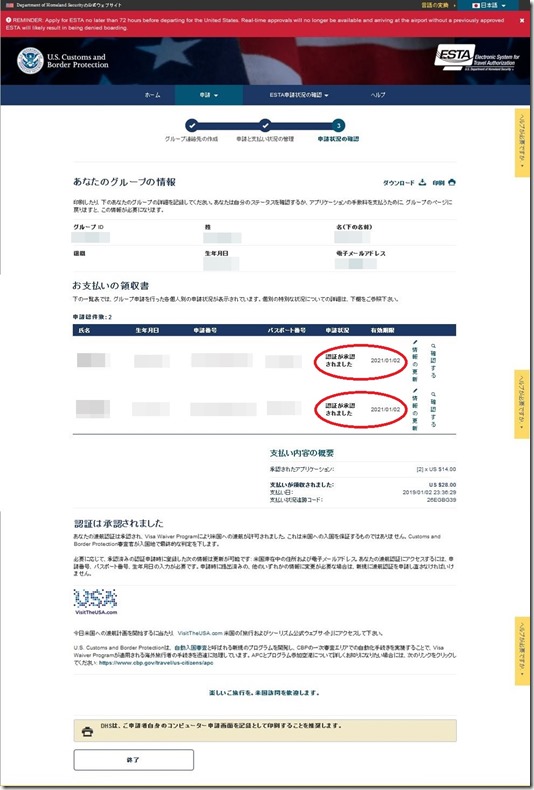Close the red reminder banner
The image size is (534, 790).
tap(522, 20)
